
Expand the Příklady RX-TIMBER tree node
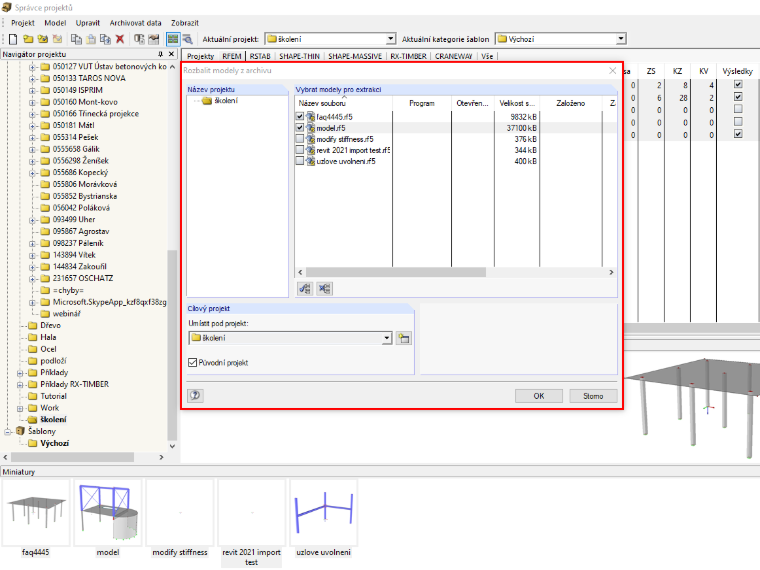pyautogui.click(x=20, y=384)
